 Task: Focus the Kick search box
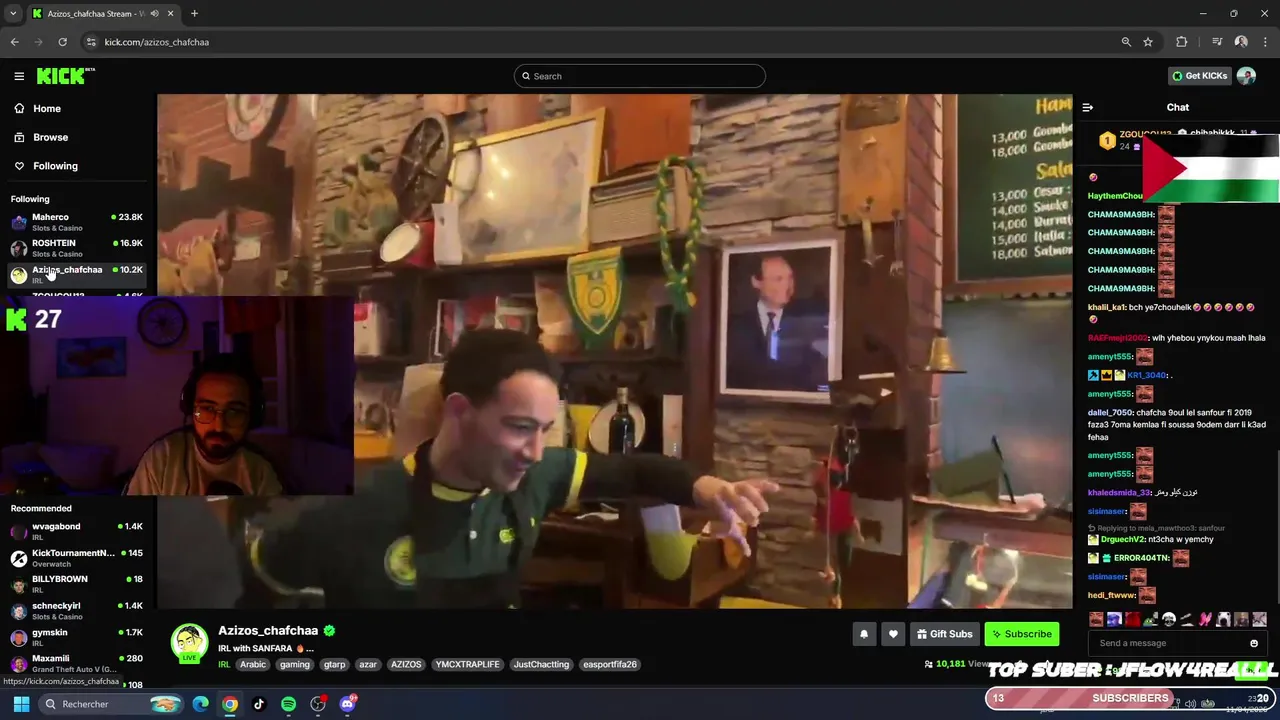(x=640, y=76)
